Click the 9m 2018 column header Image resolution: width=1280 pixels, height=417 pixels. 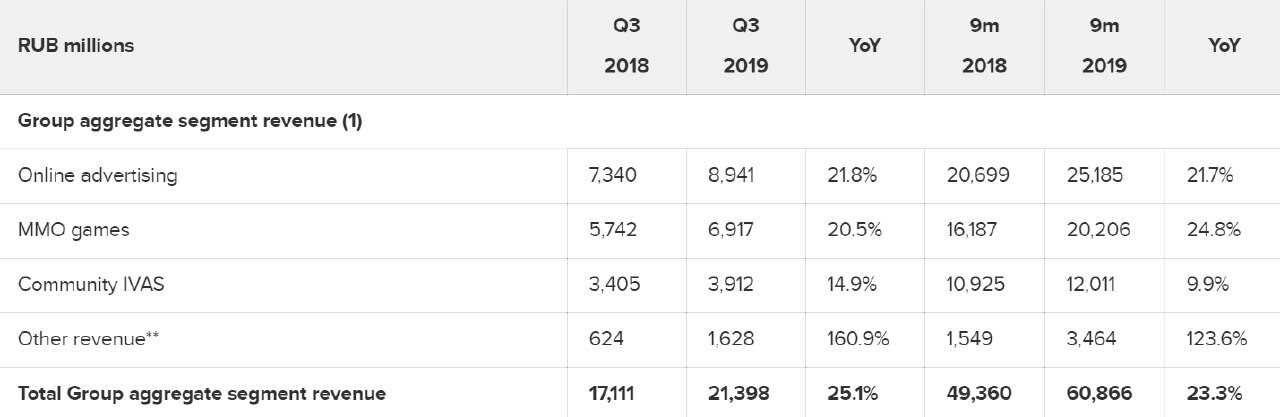[984, 46]
